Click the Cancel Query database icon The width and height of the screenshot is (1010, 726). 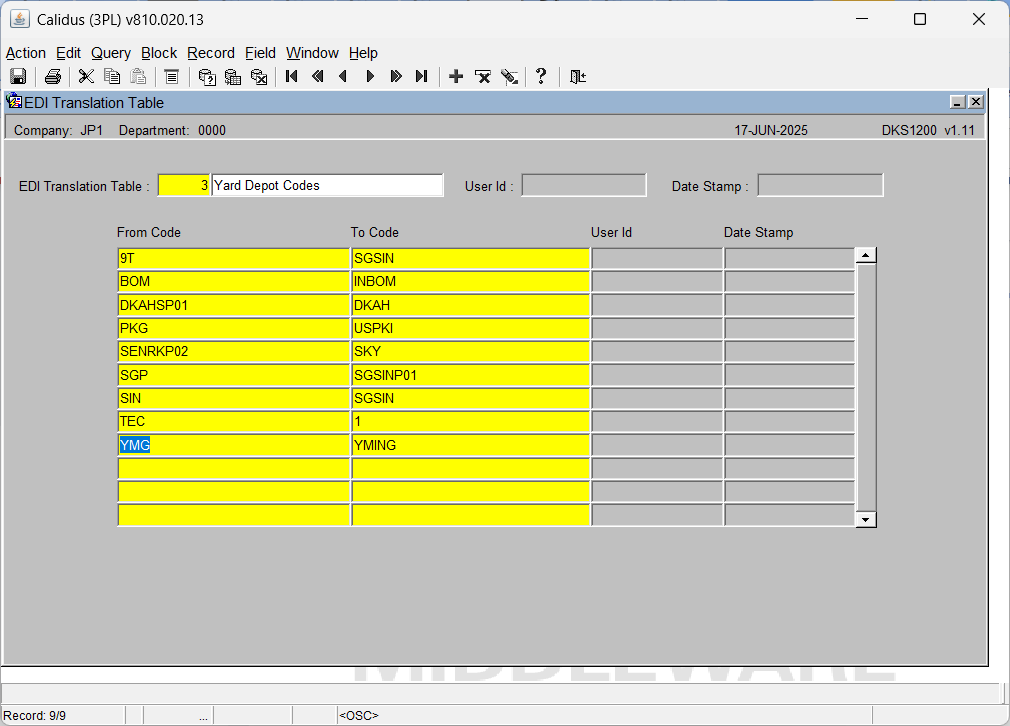click(259, 77)
